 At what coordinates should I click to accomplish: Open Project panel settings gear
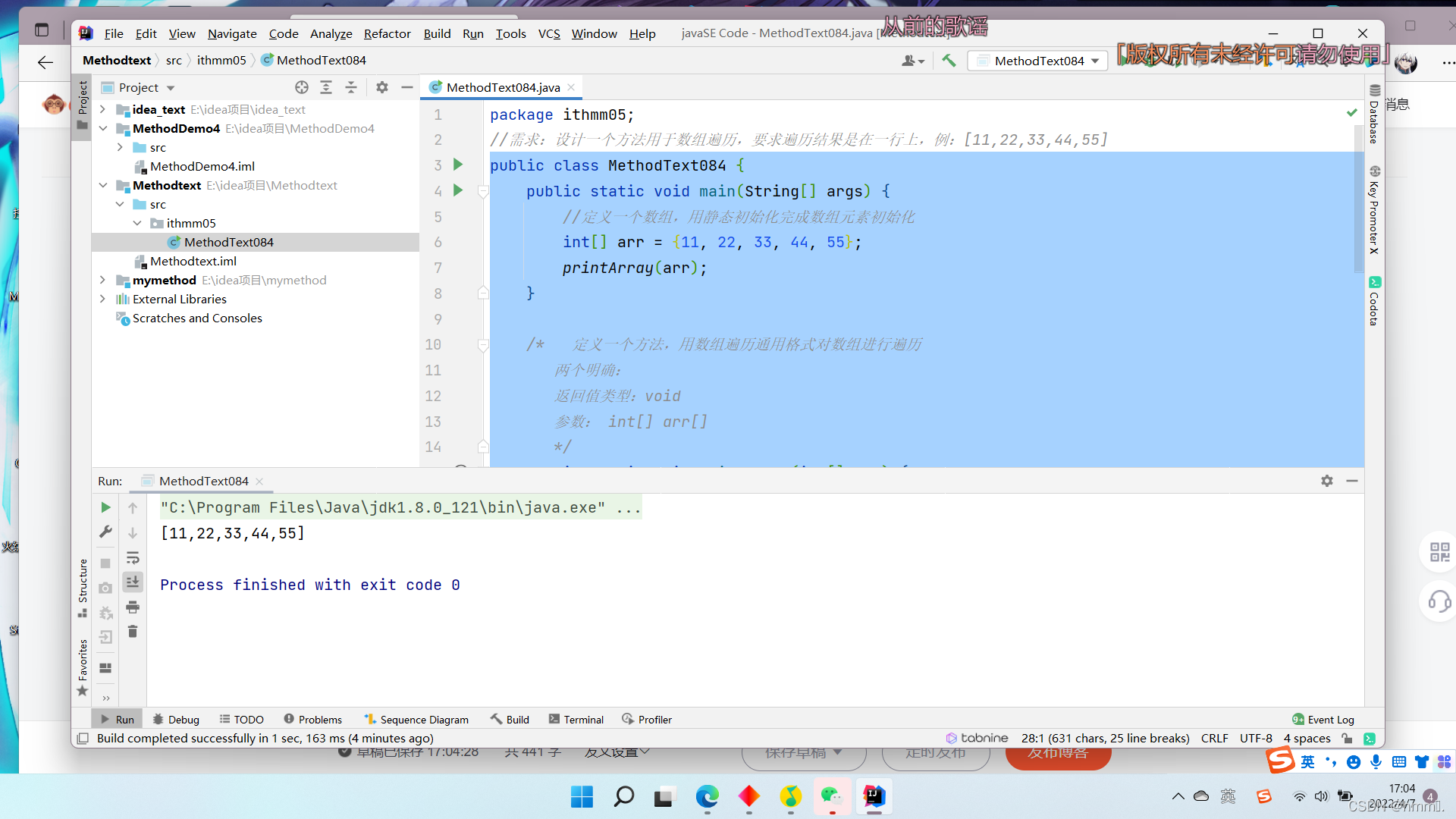(x=382, y=87)
